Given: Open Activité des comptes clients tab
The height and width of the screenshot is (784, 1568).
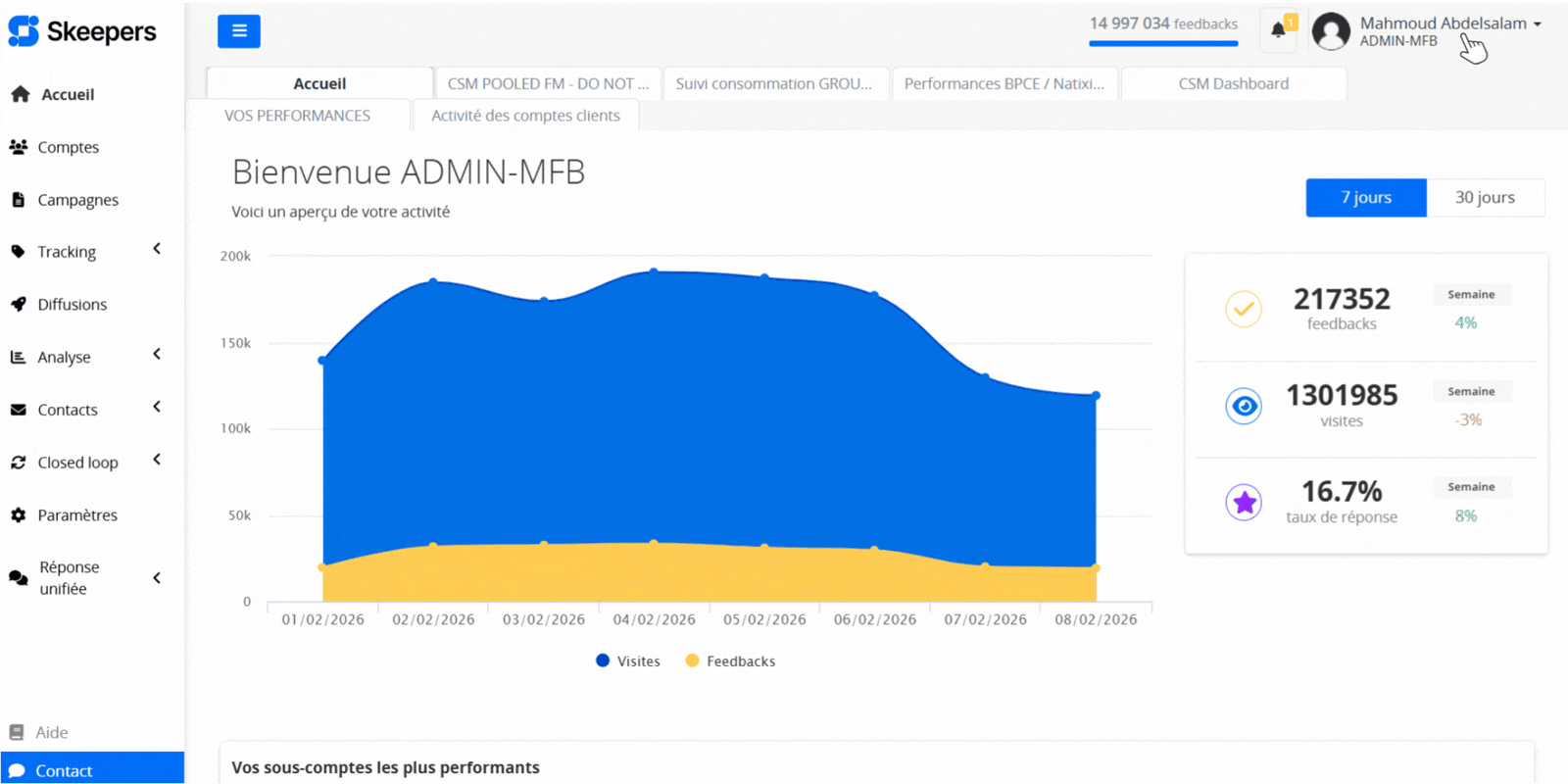Looking at the screenshot, I should [x=525, y=116].
